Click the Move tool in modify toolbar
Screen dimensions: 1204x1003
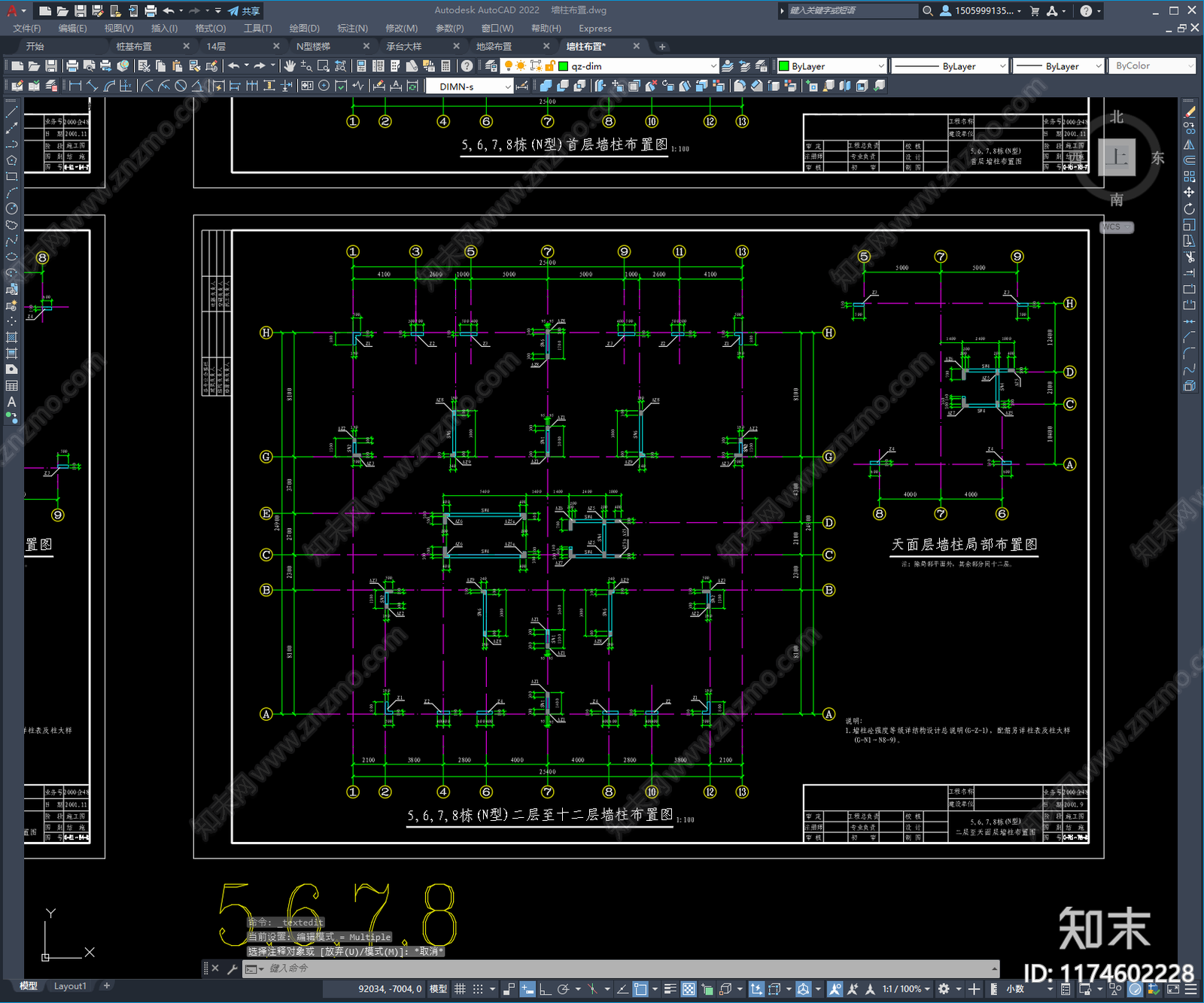1189,193
